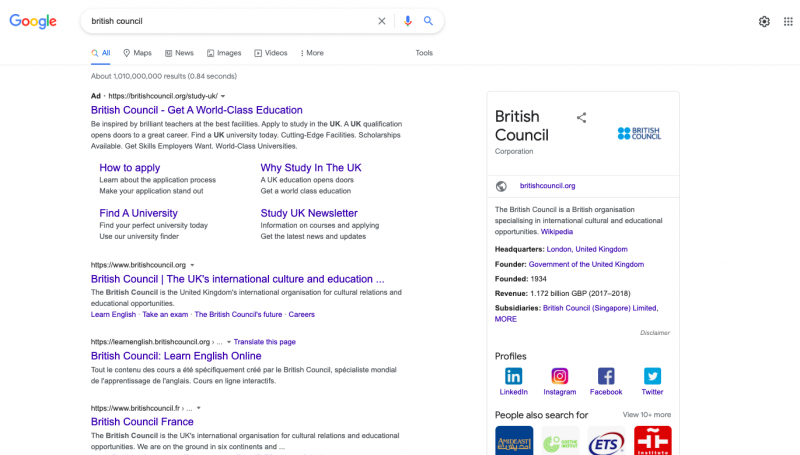800x455 pixels.
Task: Click the British Council logo image
Action: [x=639, y=134]
